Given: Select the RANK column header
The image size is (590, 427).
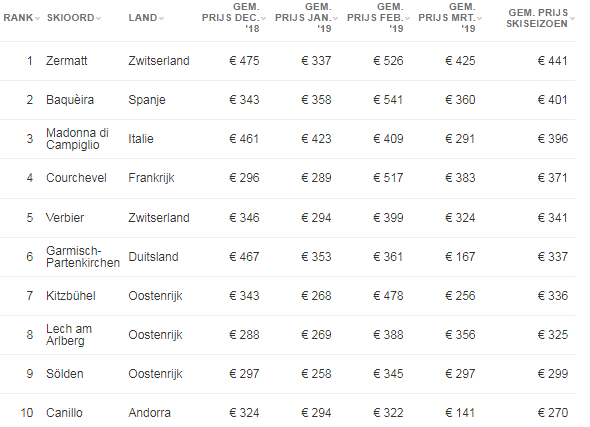Looking at the screenshot, I should pyautogui.click(x=18, y=18).
